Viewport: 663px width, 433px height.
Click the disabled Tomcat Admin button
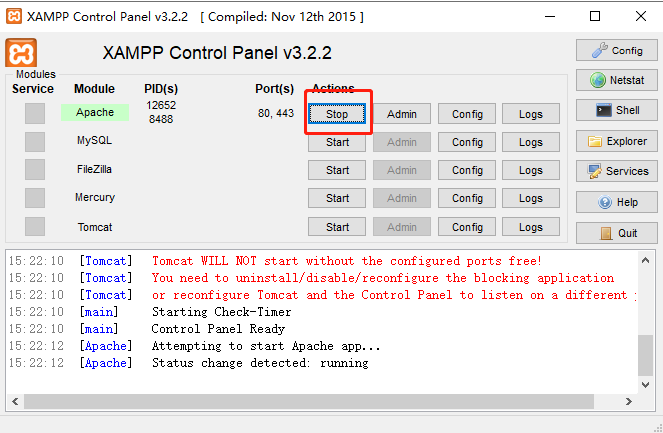[x=402, y=227]
